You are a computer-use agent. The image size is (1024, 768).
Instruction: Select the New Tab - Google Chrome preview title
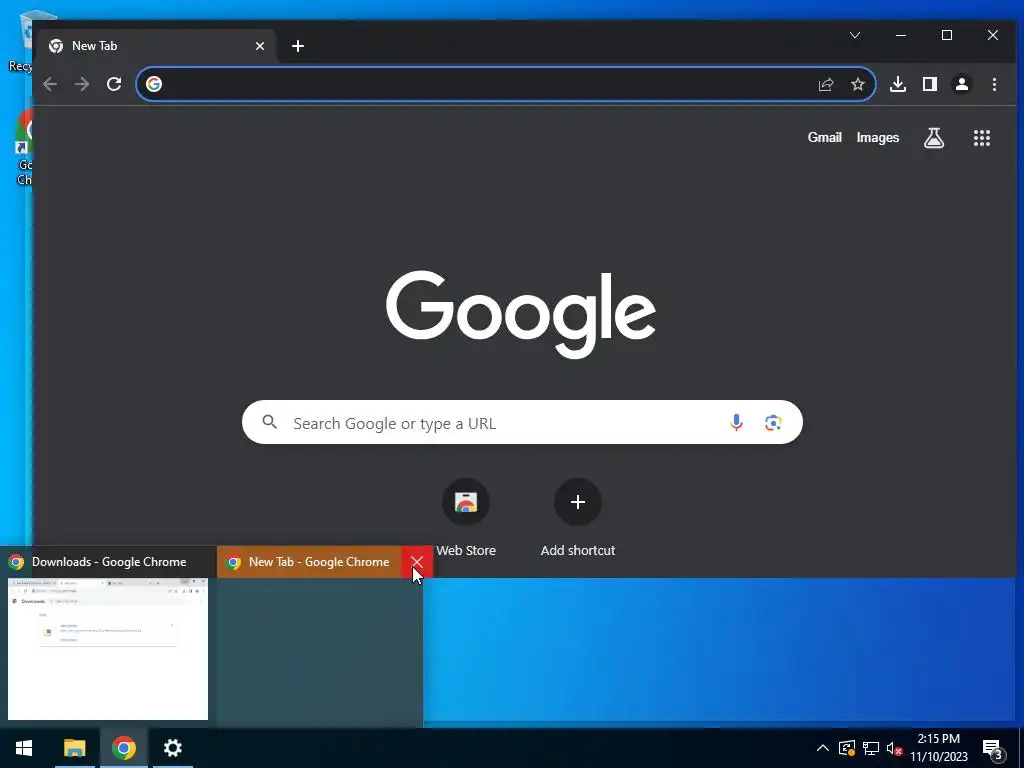pos(319,562)
